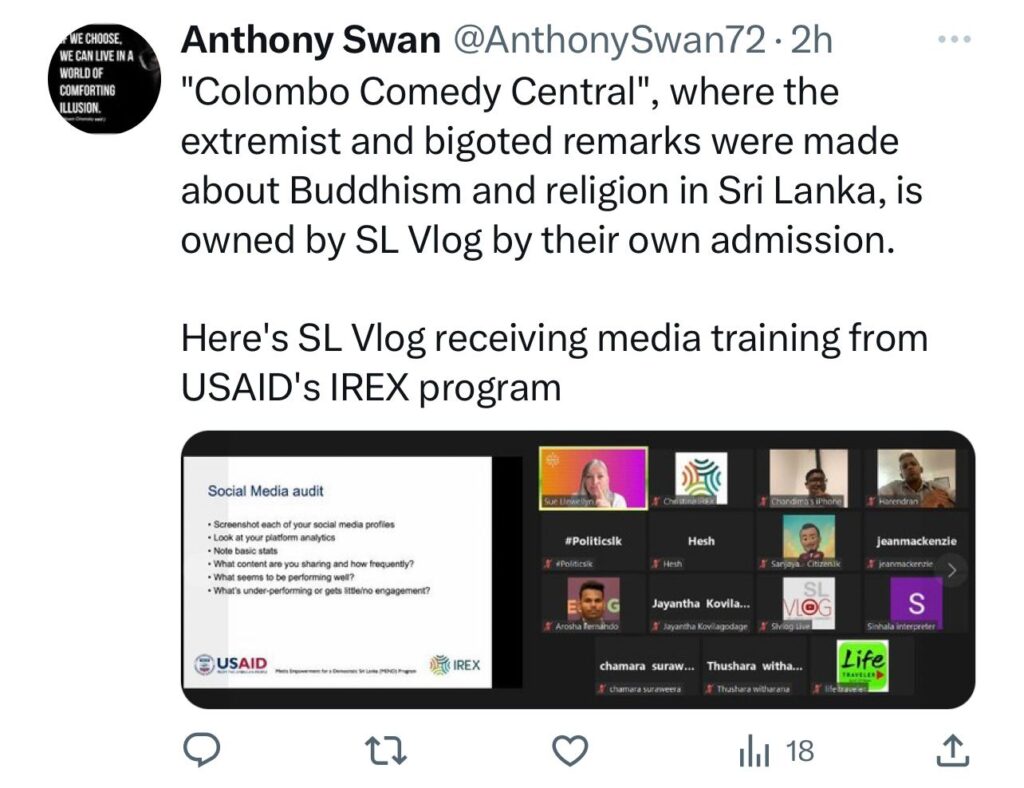Select the Life Traveler participant tile

(x=862, y=666)
